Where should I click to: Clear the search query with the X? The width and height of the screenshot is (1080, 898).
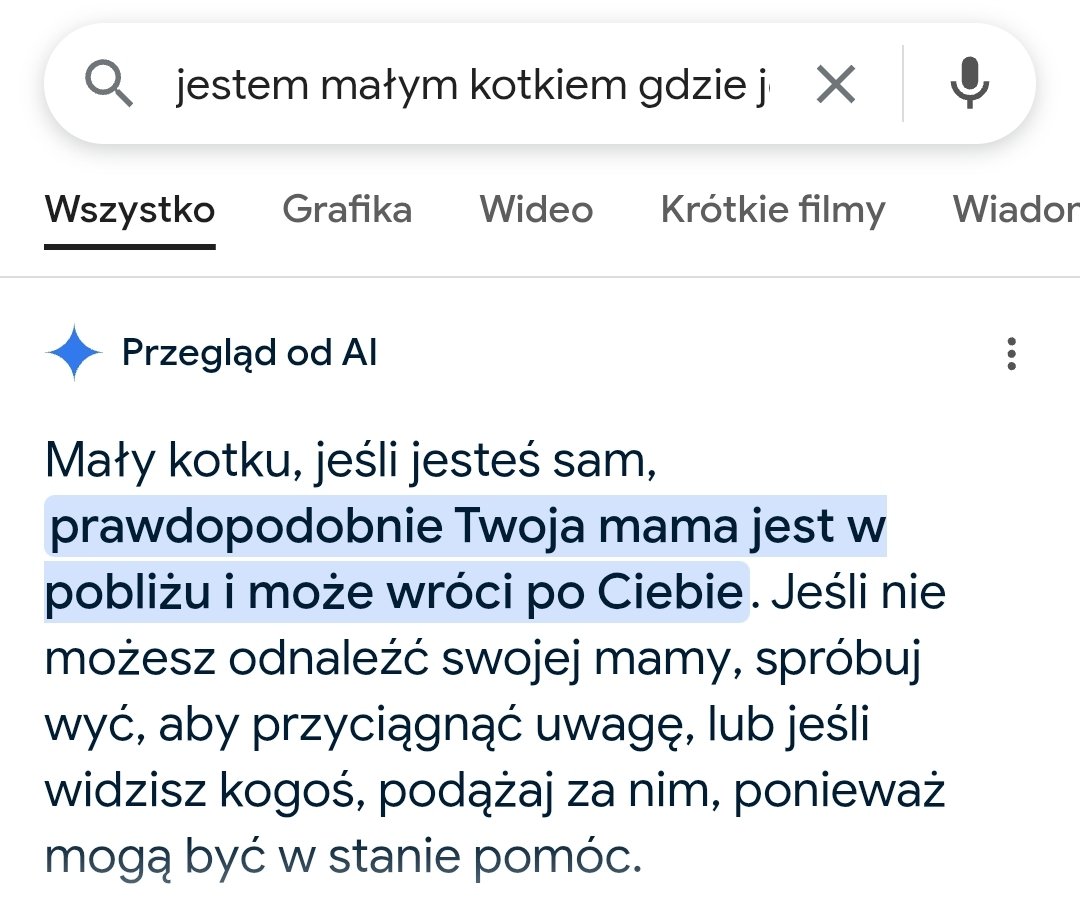point(835,84)
